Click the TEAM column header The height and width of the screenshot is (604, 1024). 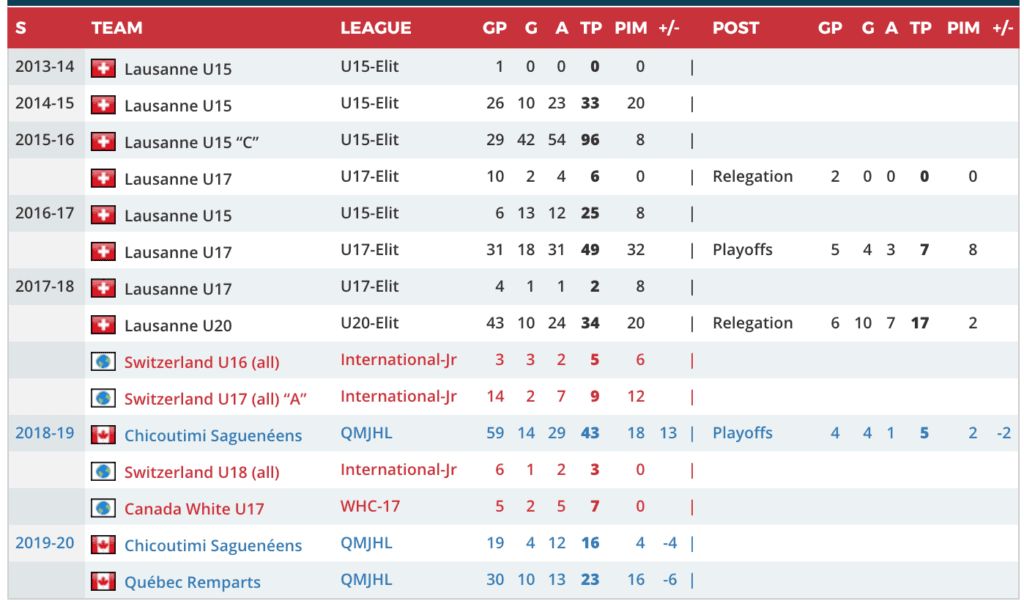click(x=117, y=28)
